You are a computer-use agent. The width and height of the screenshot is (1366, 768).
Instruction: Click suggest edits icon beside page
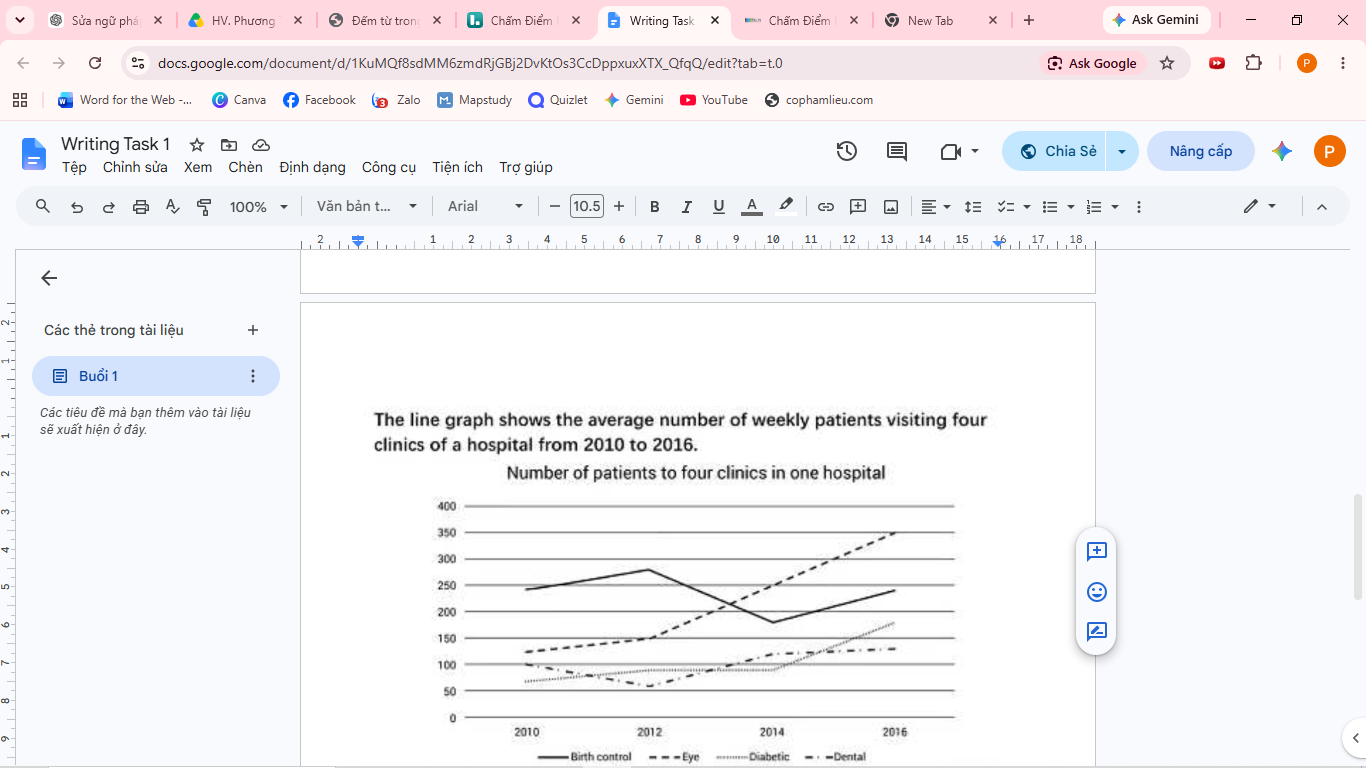[1096, 632]
